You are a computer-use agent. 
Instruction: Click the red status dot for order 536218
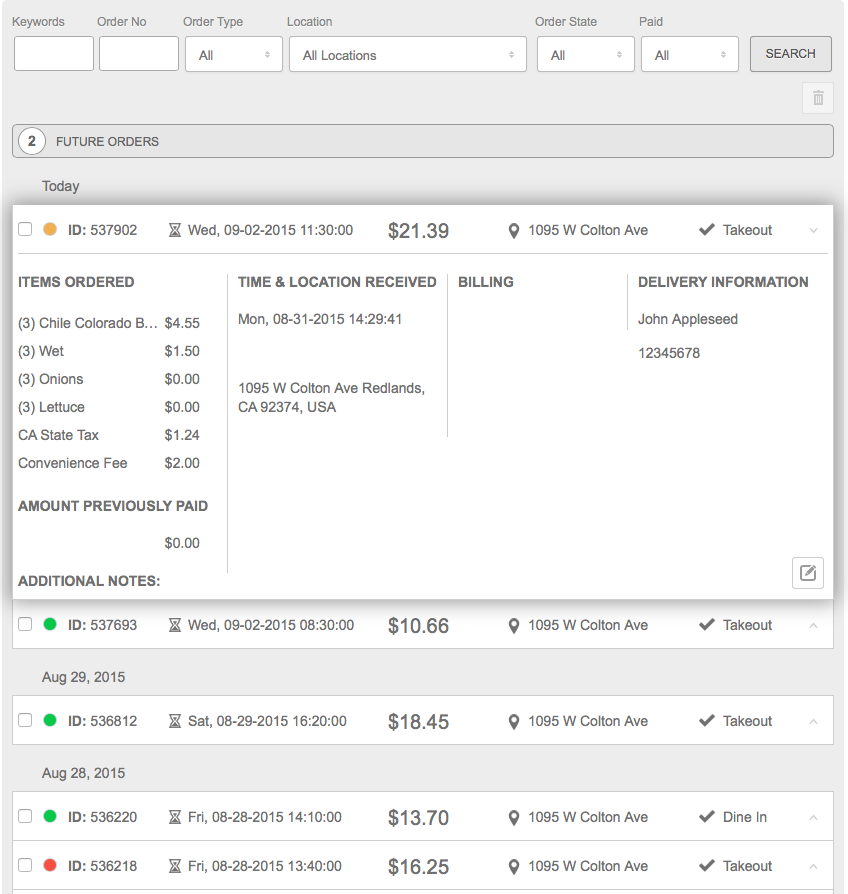click(50, 866)
